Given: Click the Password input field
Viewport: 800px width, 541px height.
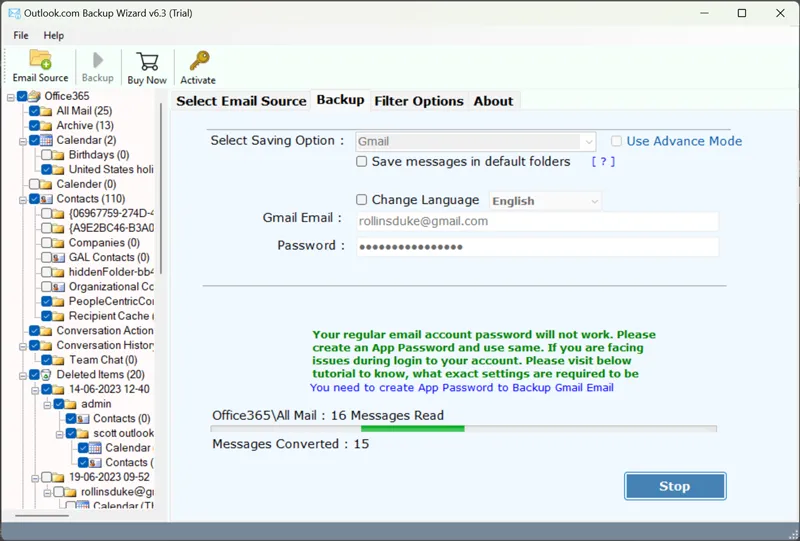Looking at the screenshot, I should pos(537,247).
